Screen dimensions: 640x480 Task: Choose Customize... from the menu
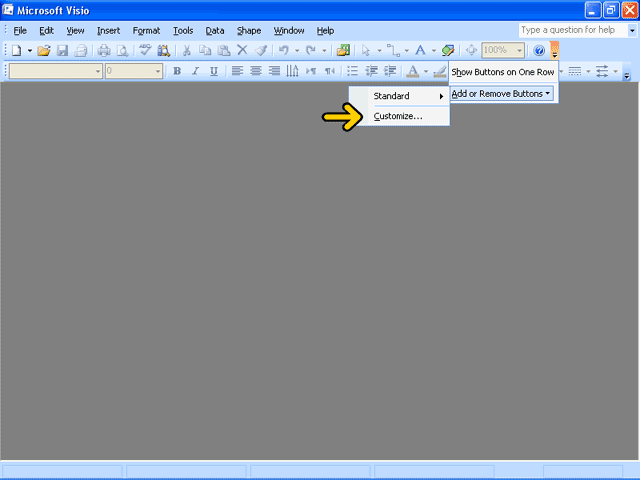click(398, 116)
